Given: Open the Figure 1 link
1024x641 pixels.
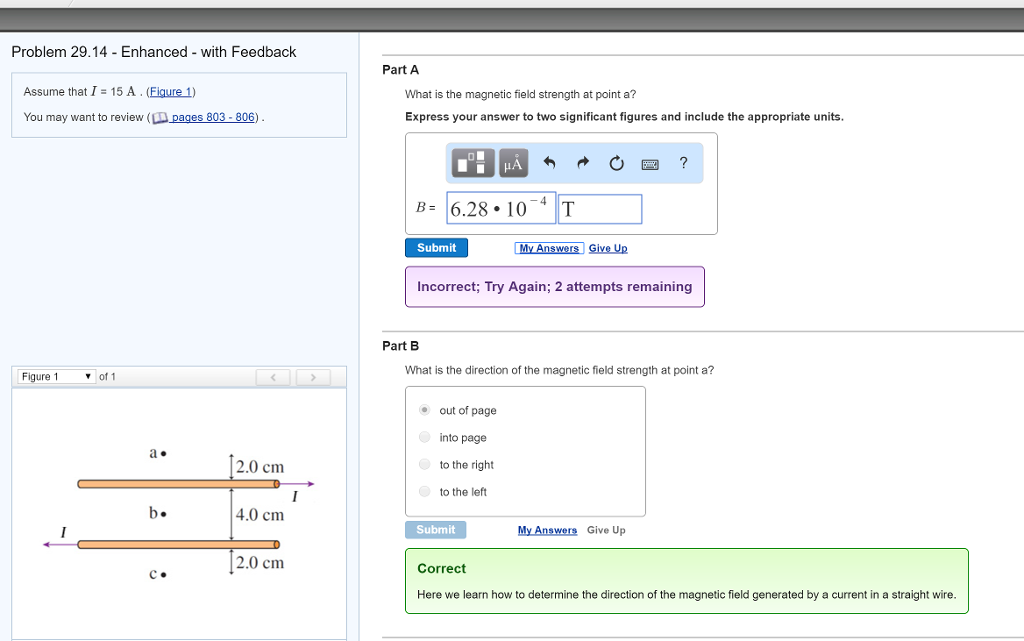Looking at the screenshot, I should pyautogui.click(x=171, y=91).
